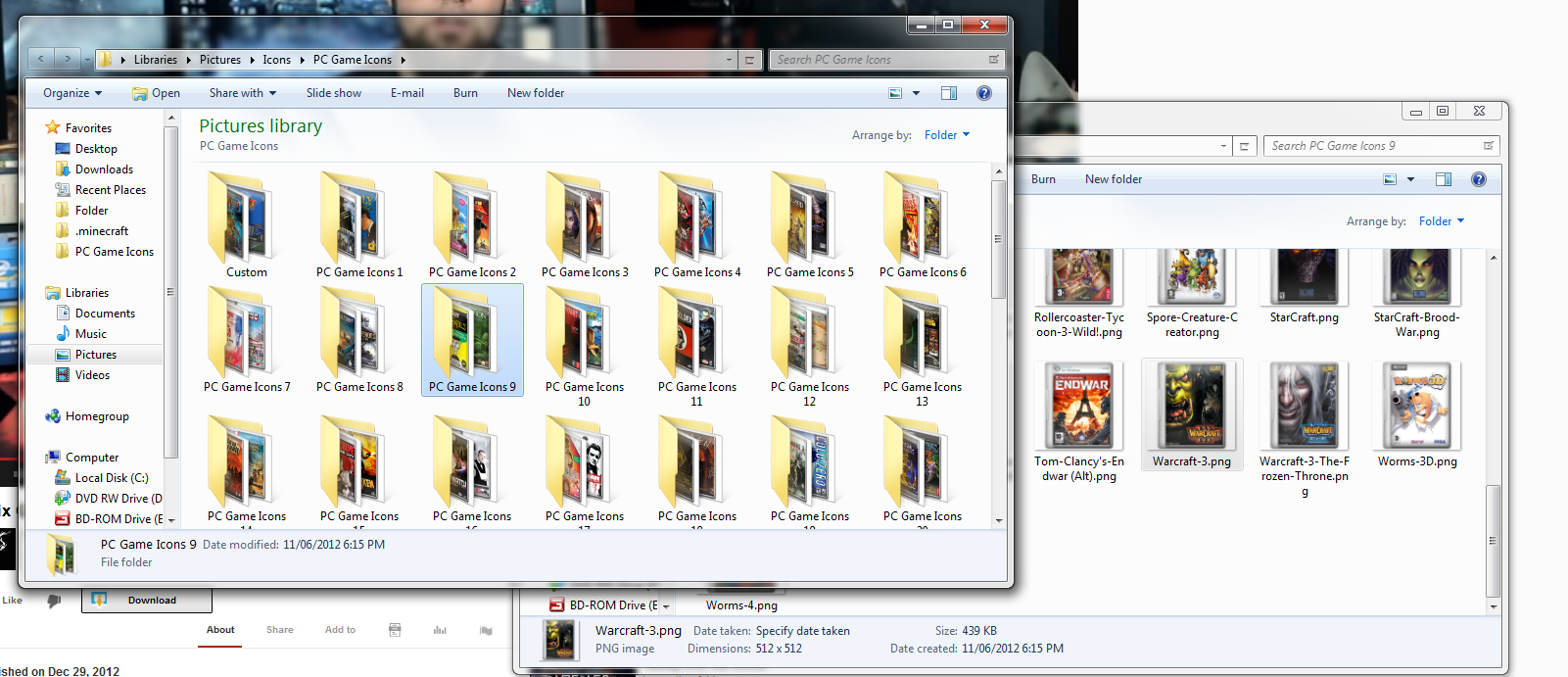Viewport: 1568px width, 677px height.
Task: Switch to the About tab
Action: (220, 630)
